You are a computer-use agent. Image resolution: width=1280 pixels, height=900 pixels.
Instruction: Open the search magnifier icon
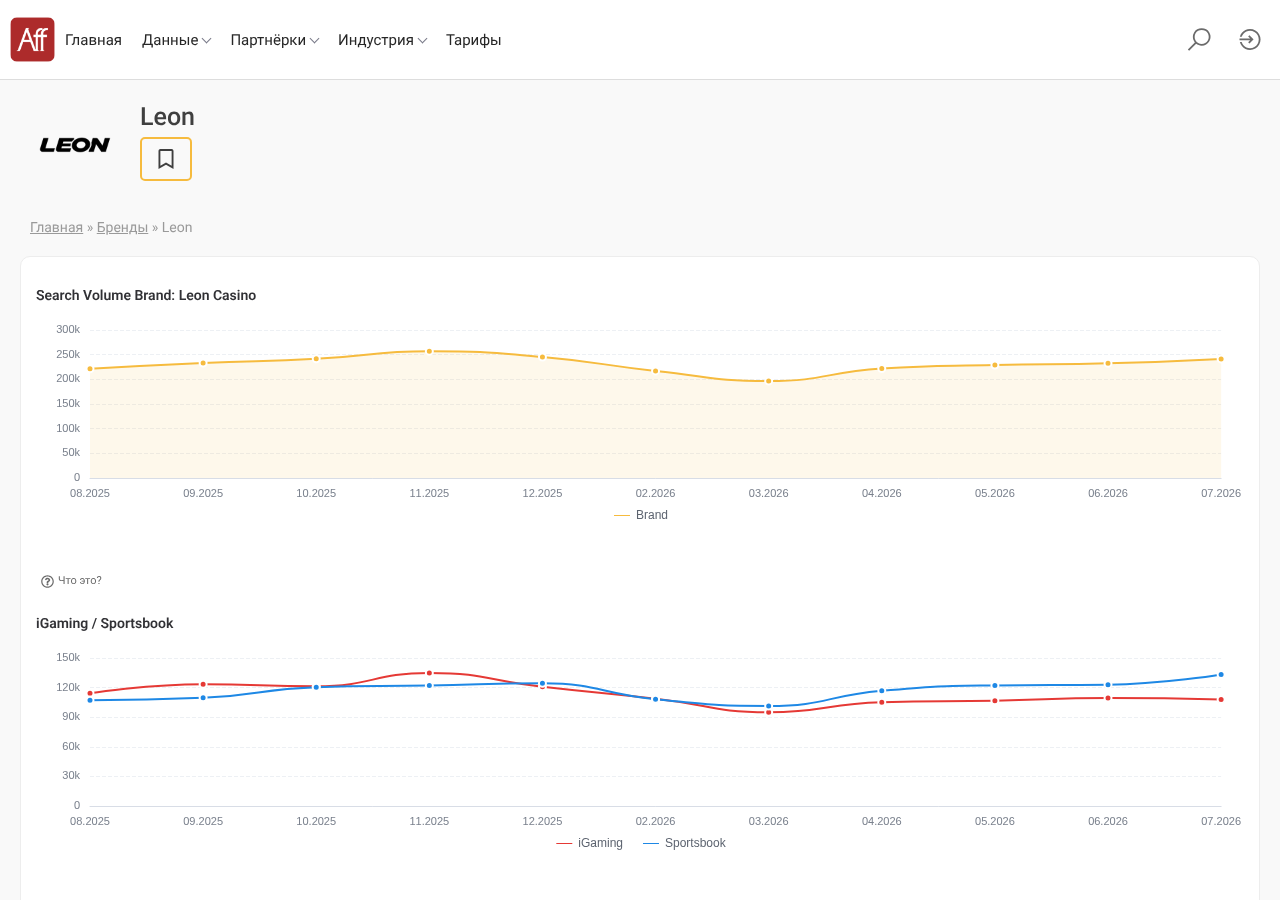(1199, 40)
